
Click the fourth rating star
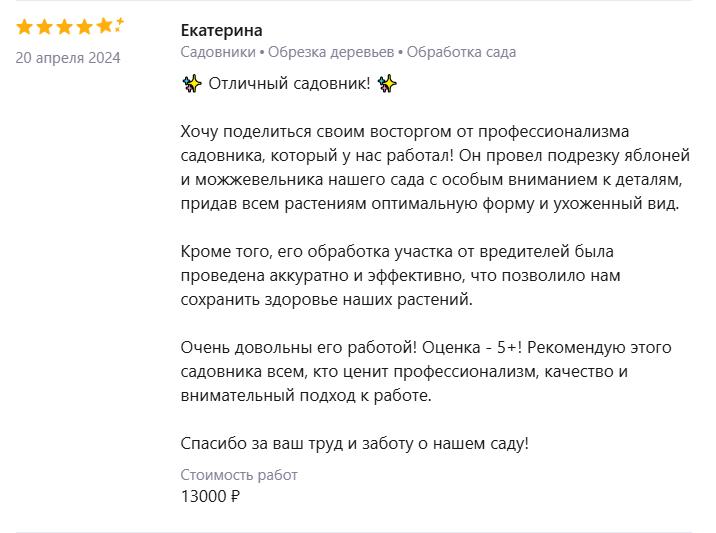(x=85, y=26)
